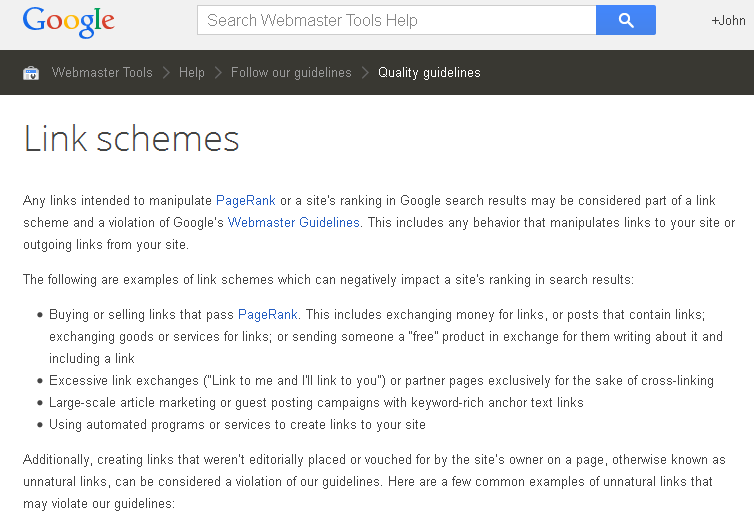Click the 'including a link' line
This screenshot has width=754, height=512.
[x=92, y=359]
